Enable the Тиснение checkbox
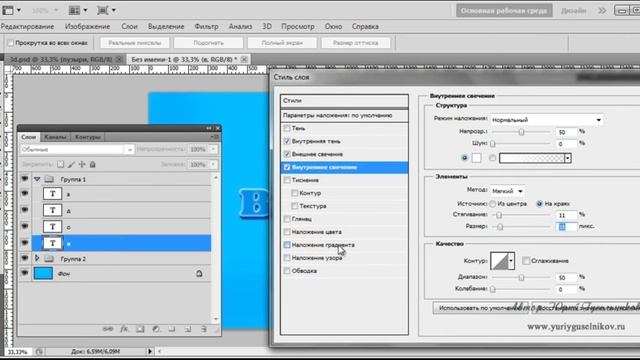The image size is (640, 360). [x=287, y=180]
